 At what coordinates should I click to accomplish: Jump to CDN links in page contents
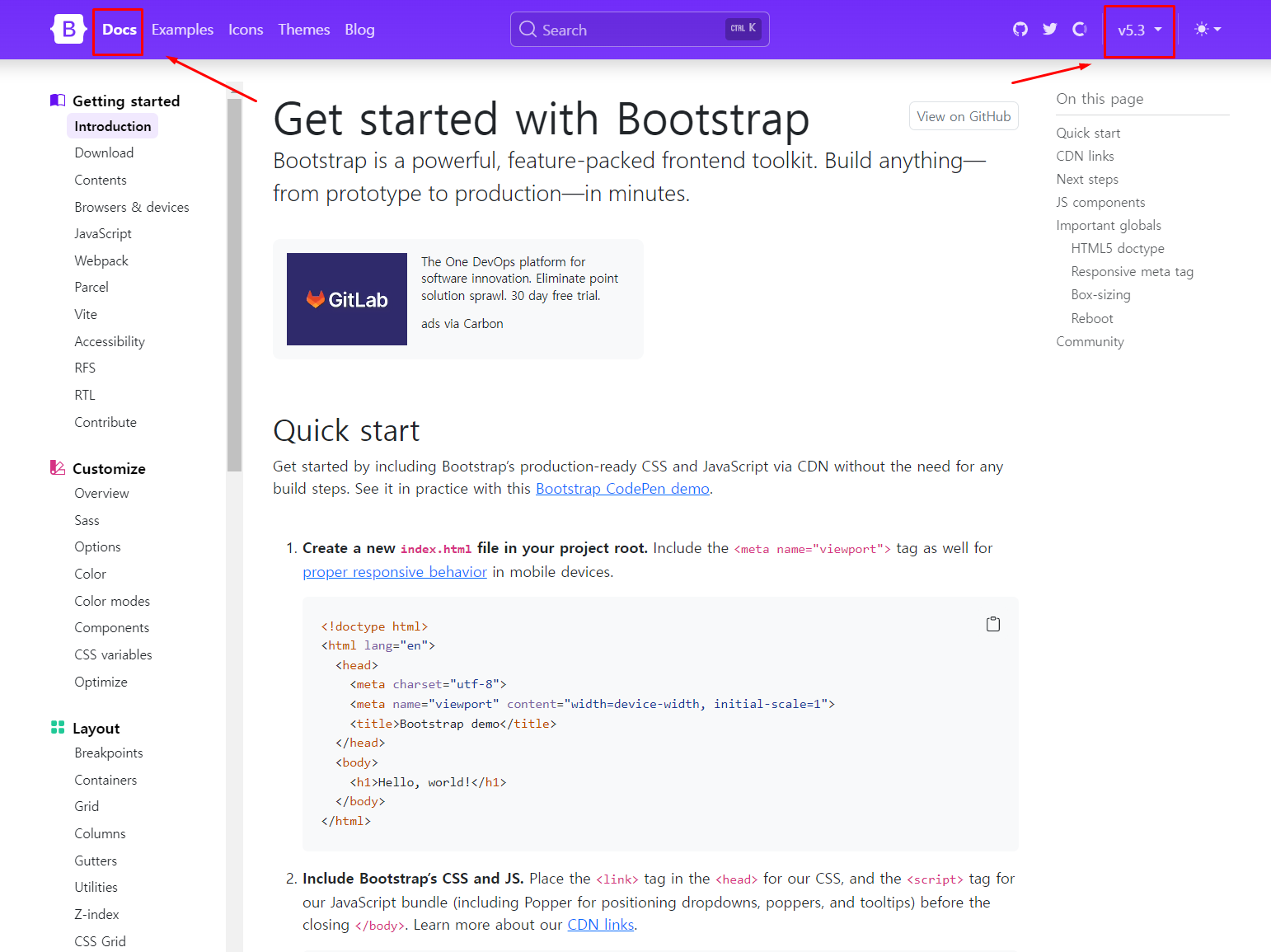point(1085,157)
